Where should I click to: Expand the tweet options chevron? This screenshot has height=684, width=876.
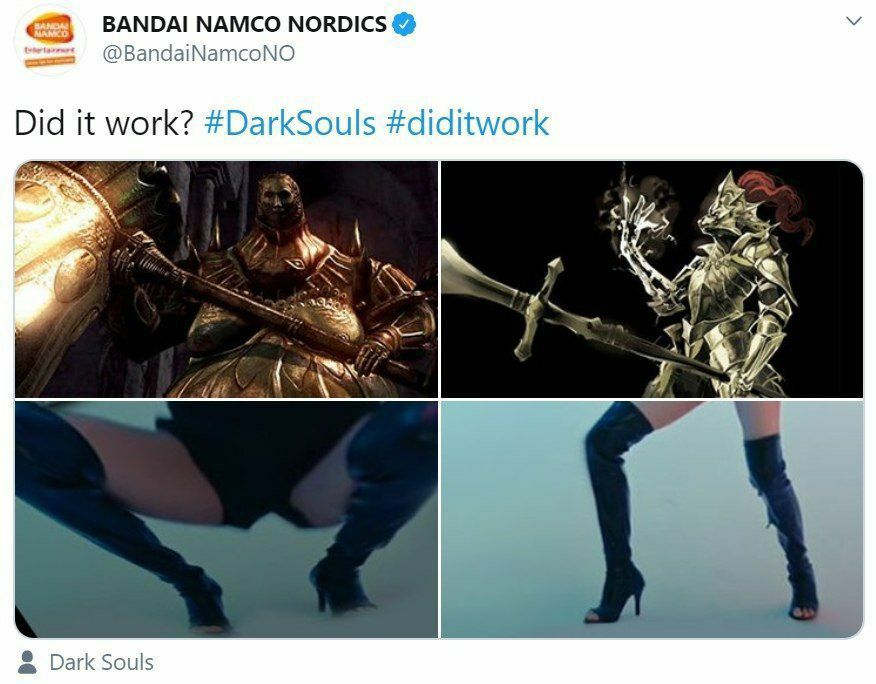click(x=854, y=22)
